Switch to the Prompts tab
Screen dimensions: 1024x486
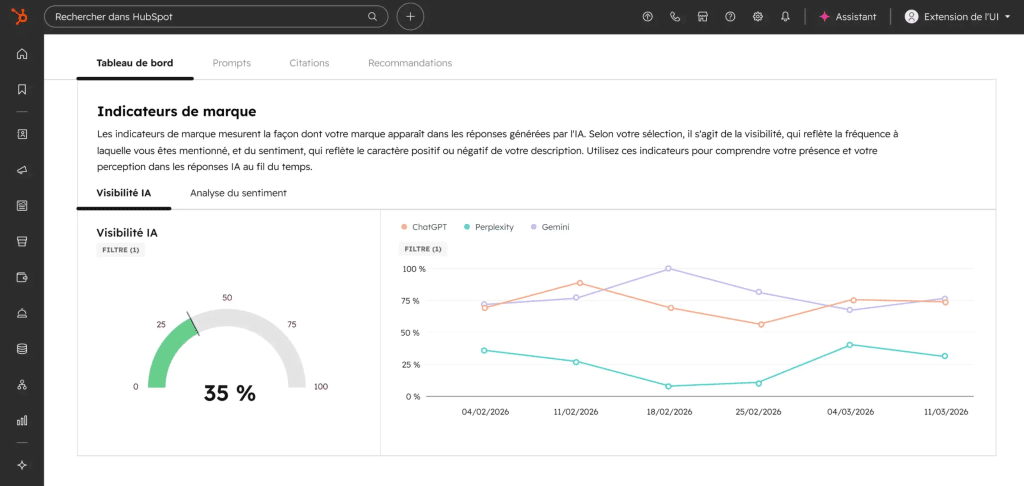(232, 63)
